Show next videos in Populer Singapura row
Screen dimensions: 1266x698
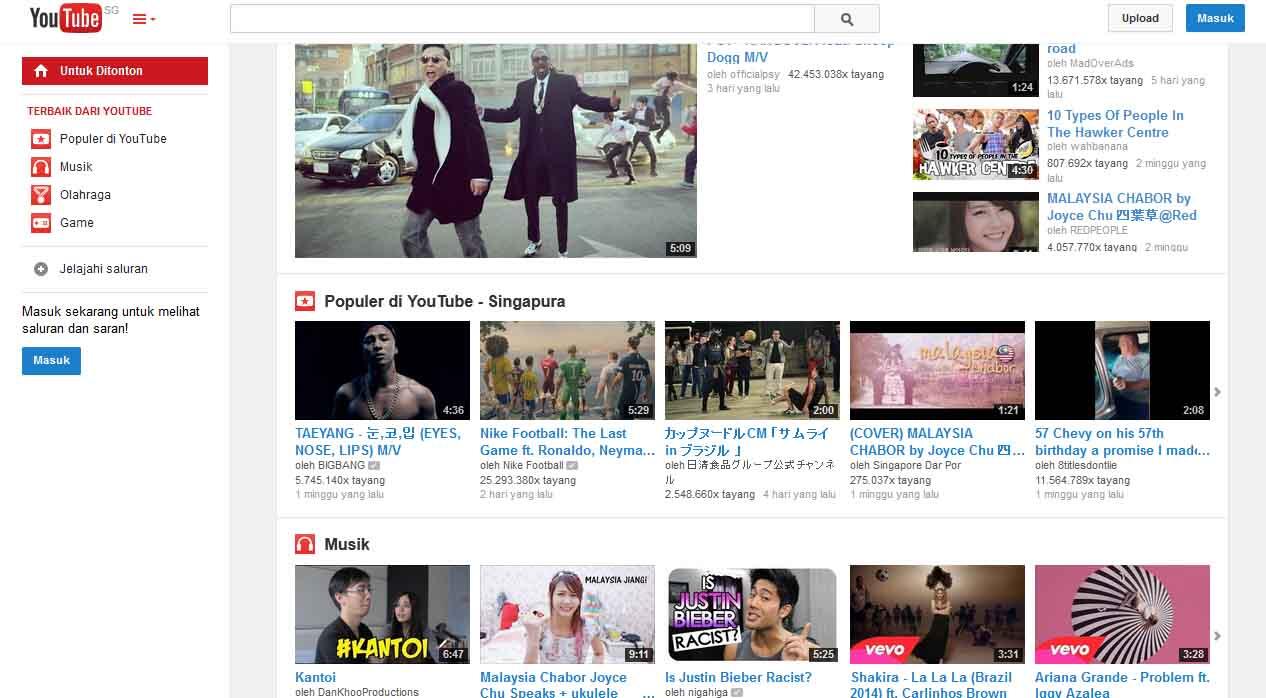click(x=1217, y=392)
